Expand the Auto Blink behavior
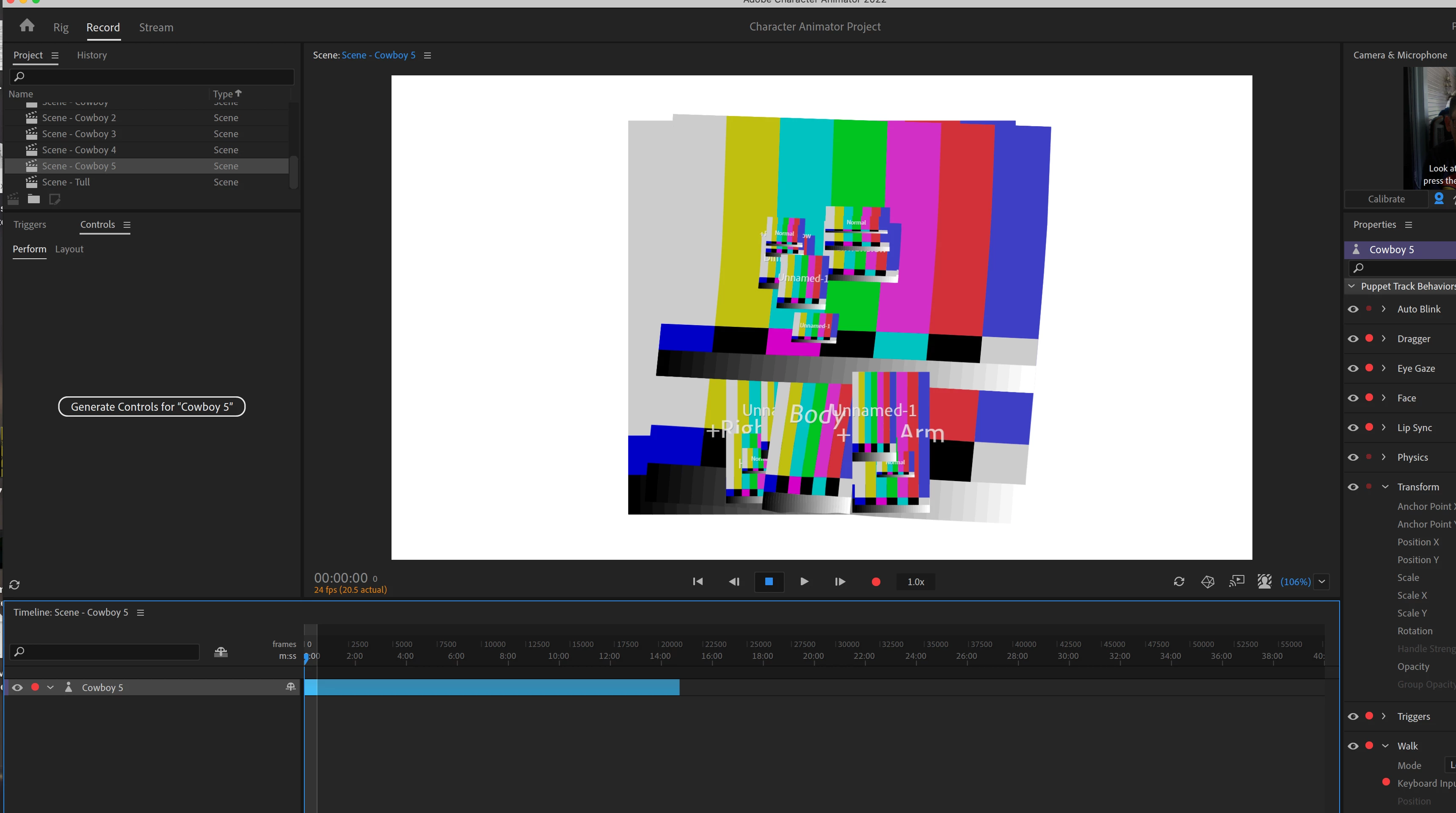Image resolution: width=1456 pixels, height=813 pixels. (1383, 309)
